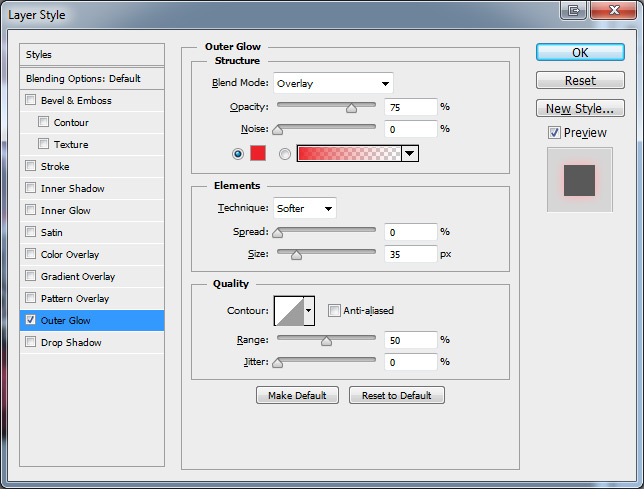The width and height of the screenshot is (644, 489).
Task: Select the solid color radio button
Action: click(238, 154)
